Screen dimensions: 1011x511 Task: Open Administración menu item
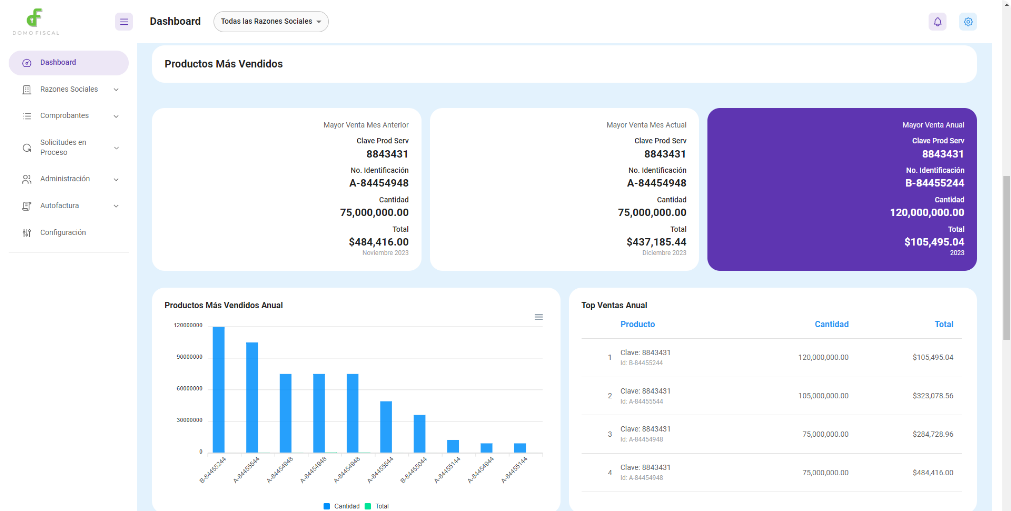69,179
